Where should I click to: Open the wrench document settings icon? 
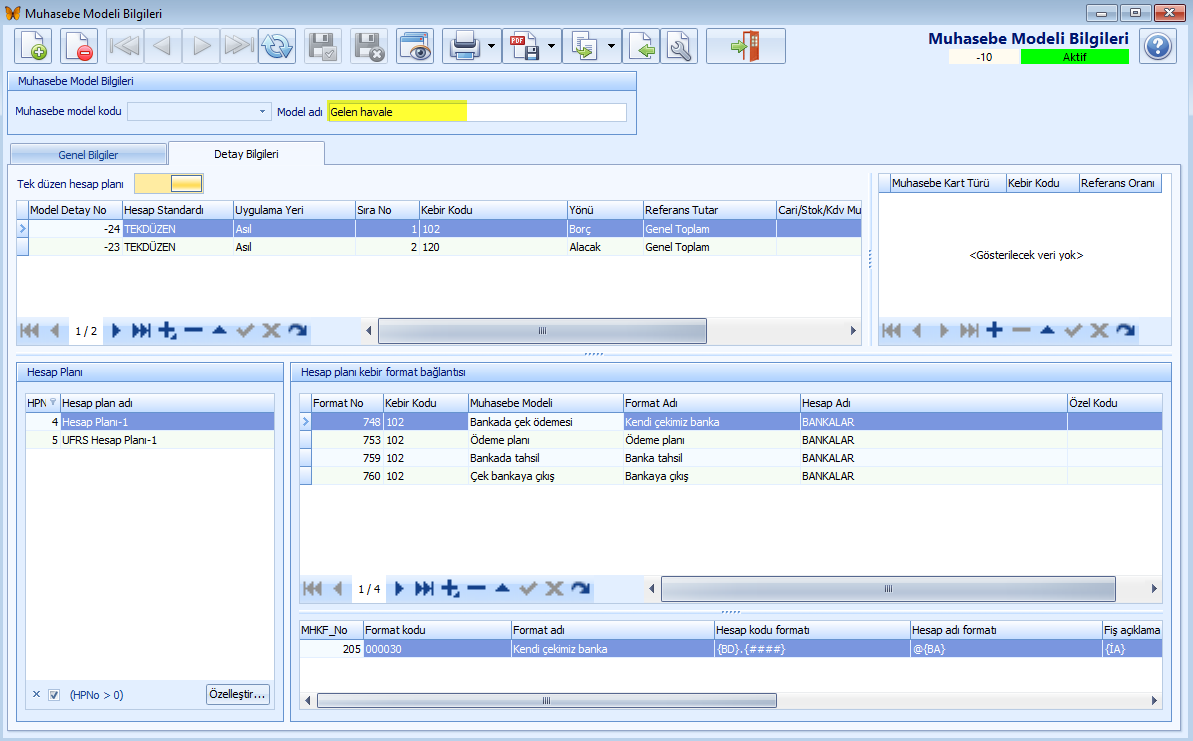(679, 46)
